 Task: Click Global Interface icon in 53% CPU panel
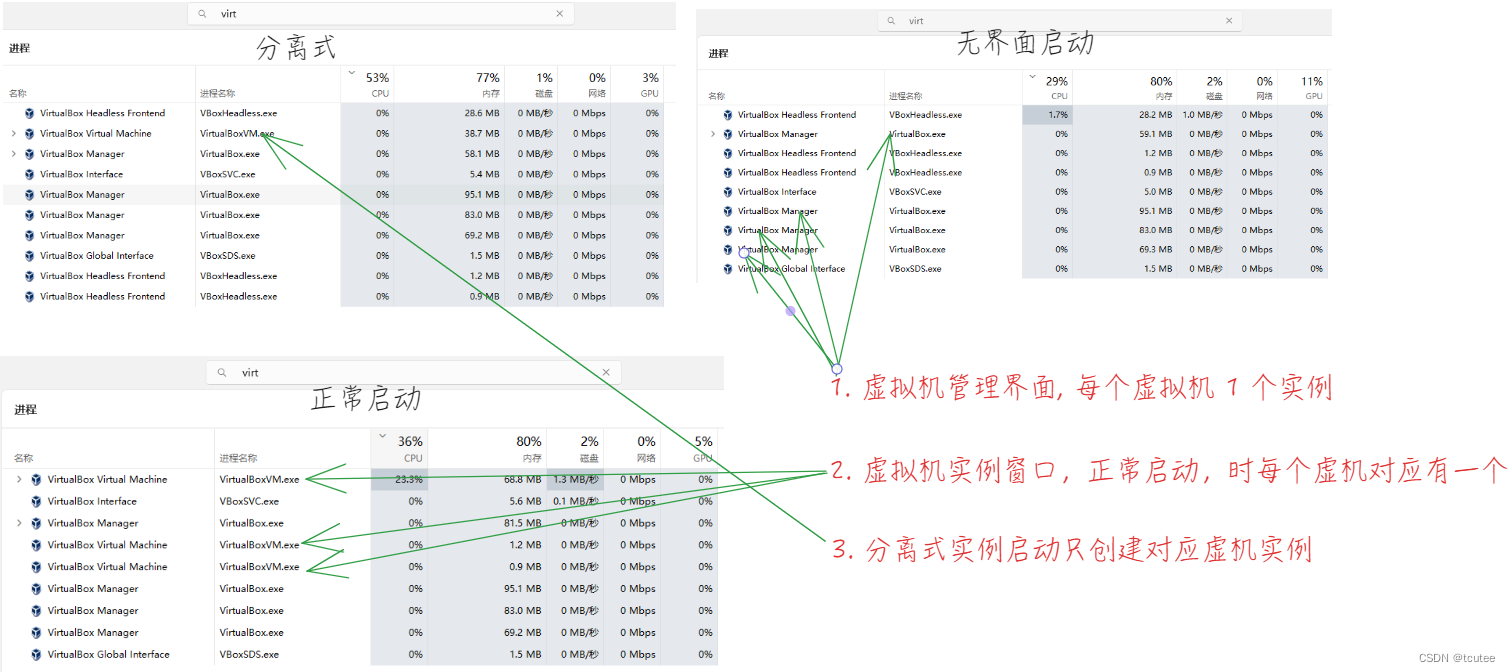click(x=30, y=256)
